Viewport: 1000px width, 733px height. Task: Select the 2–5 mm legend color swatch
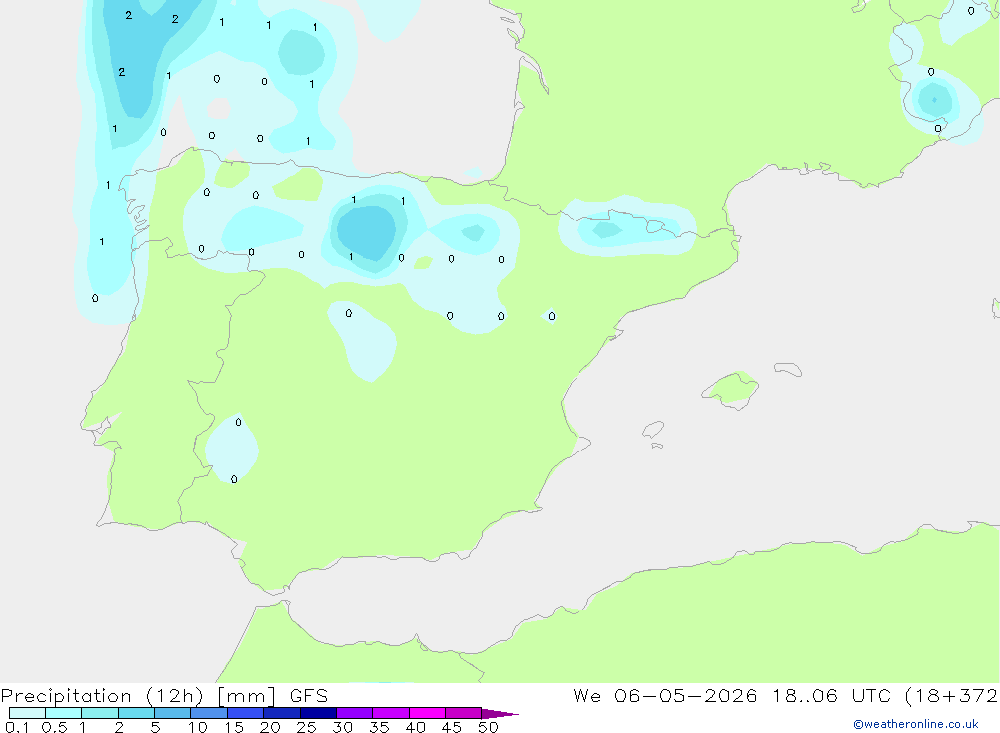click(x=136, y=713)
